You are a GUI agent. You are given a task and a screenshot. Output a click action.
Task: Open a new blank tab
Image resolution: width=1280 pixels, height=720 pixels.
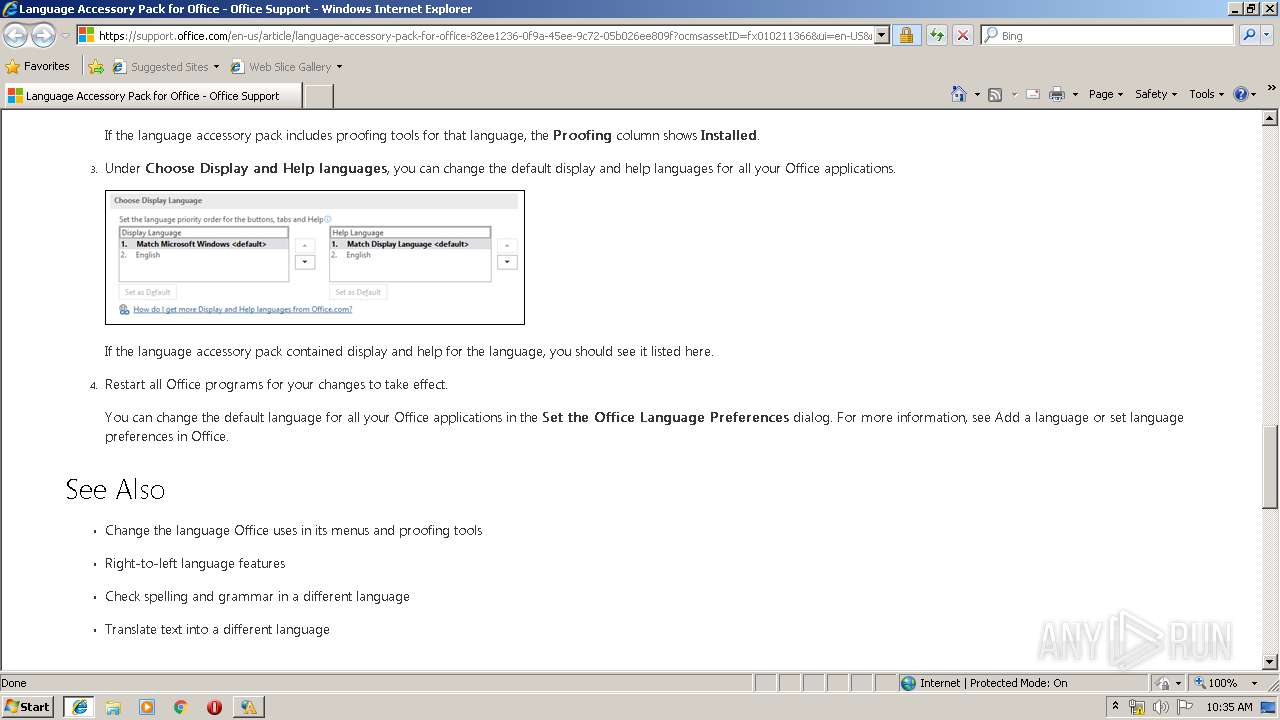(318, 96)
